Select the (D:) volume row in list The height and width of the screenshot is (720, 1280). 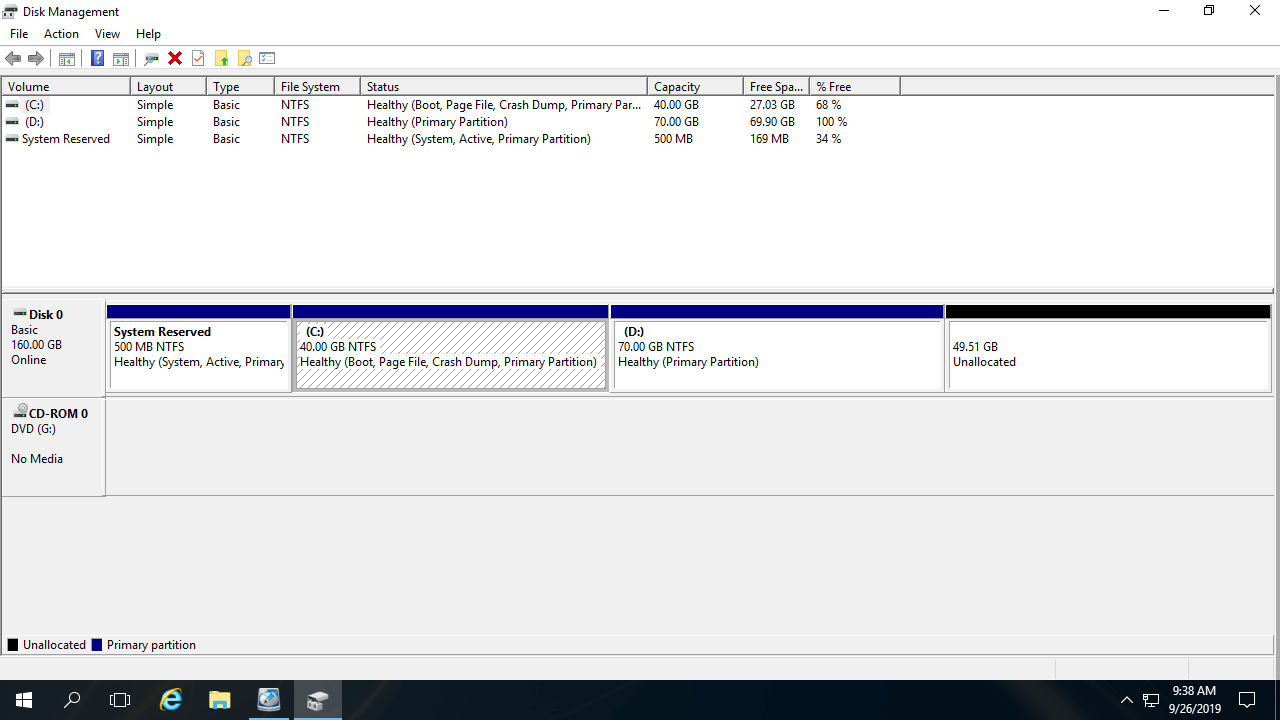pos(35,122)
